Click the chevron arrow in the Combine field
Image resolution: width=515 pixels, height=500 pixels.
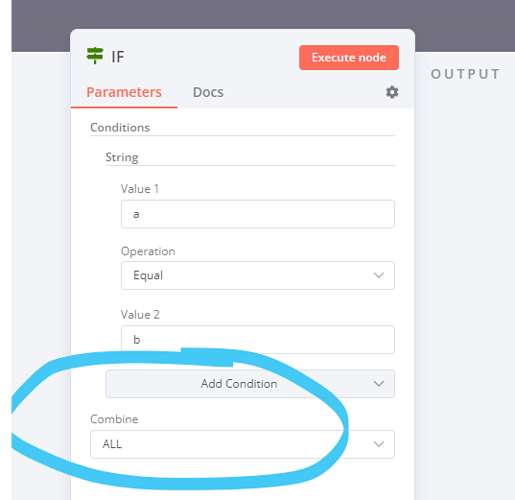pos(379,444)
